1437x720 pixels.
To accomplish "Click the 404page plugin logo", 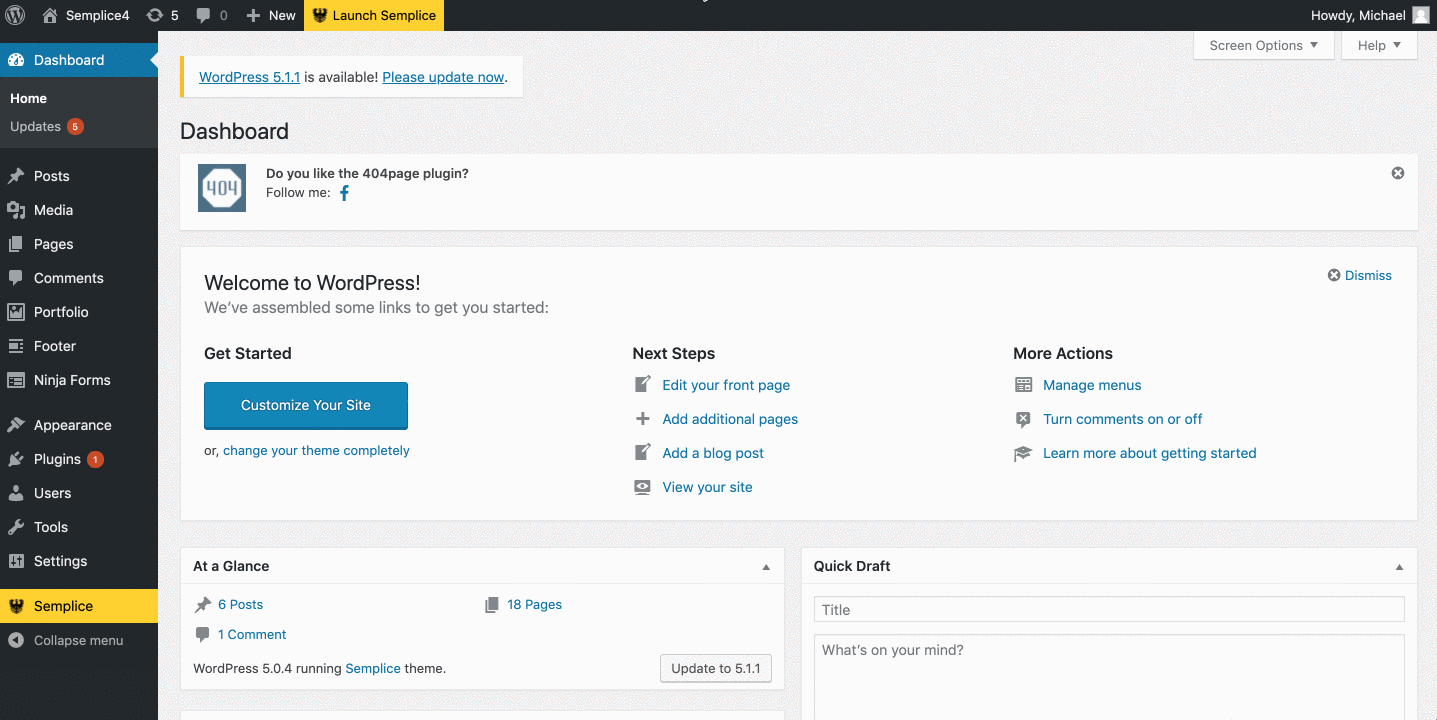I will pyautogui.click(x=222, y=188).
